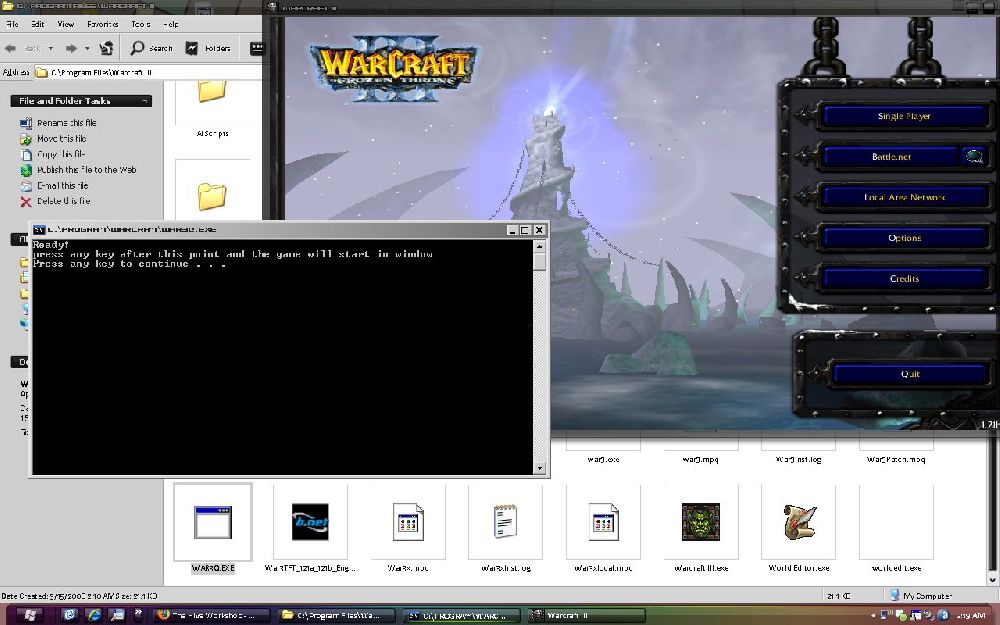Image resolution: width=1000 pixels, height=625 pixels.
Task: Click E-mail this file link
Action: [62, 186]
